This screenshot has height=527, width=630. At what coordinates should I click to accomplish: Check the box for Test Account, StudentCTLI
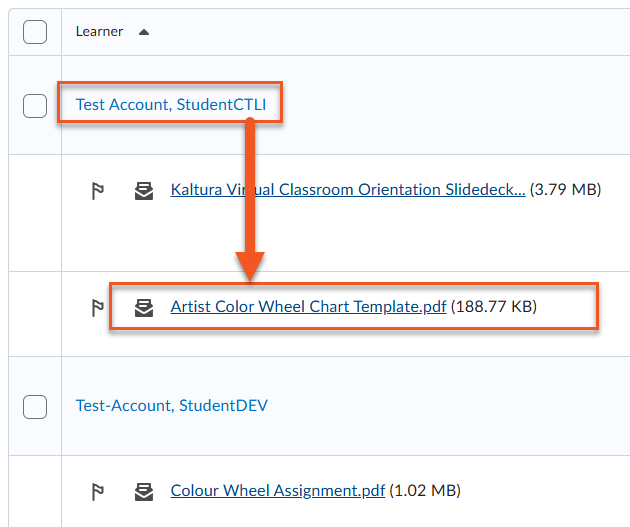point(35,105)
